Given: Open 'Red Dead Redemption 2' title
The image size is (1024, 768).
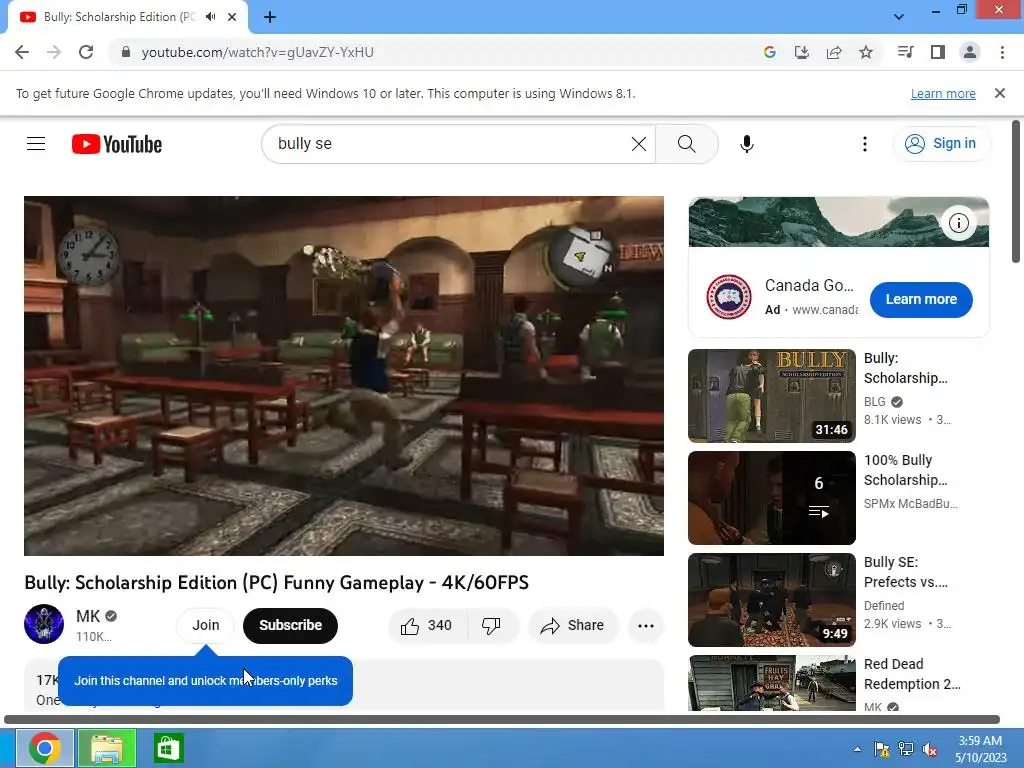Looking at the screenshot, I should click(x=912, y=674).
